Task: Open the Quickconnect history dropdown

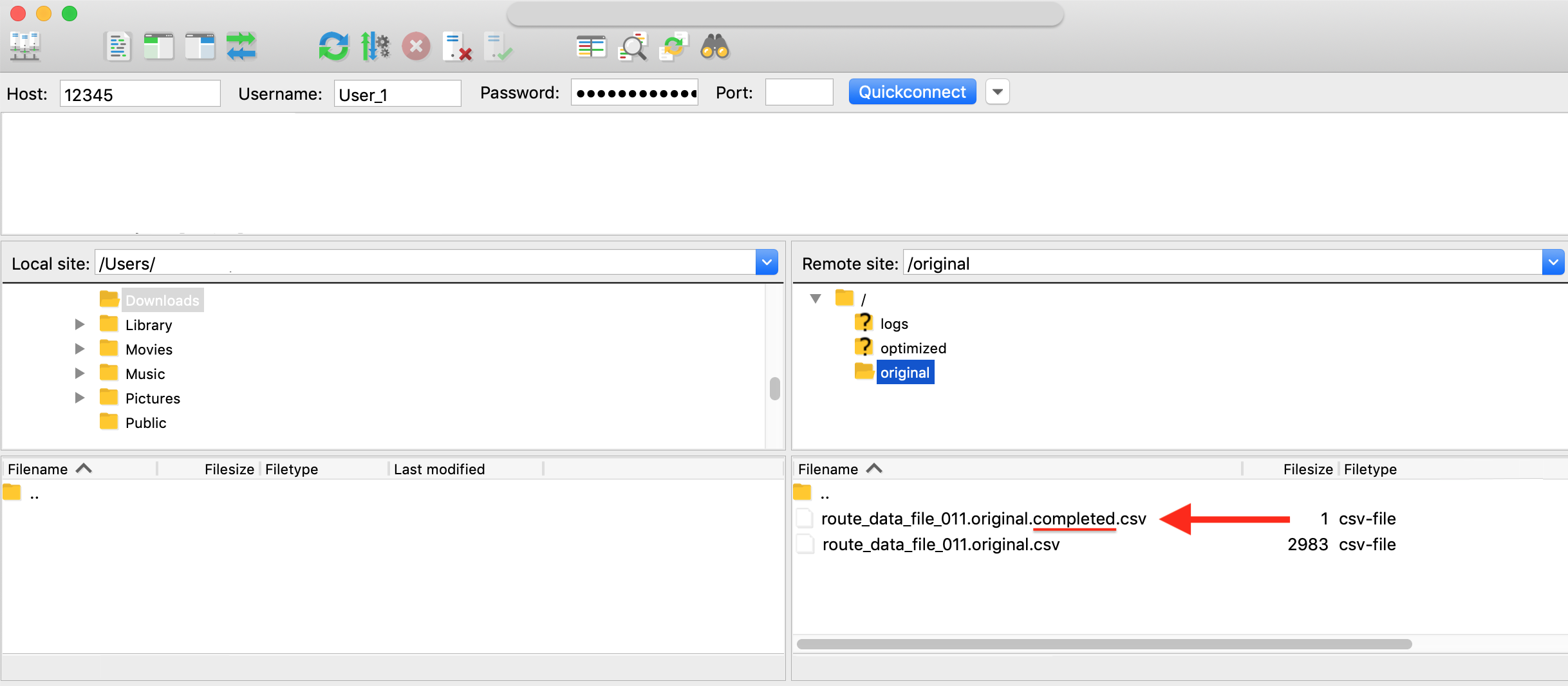Action: 997,91
